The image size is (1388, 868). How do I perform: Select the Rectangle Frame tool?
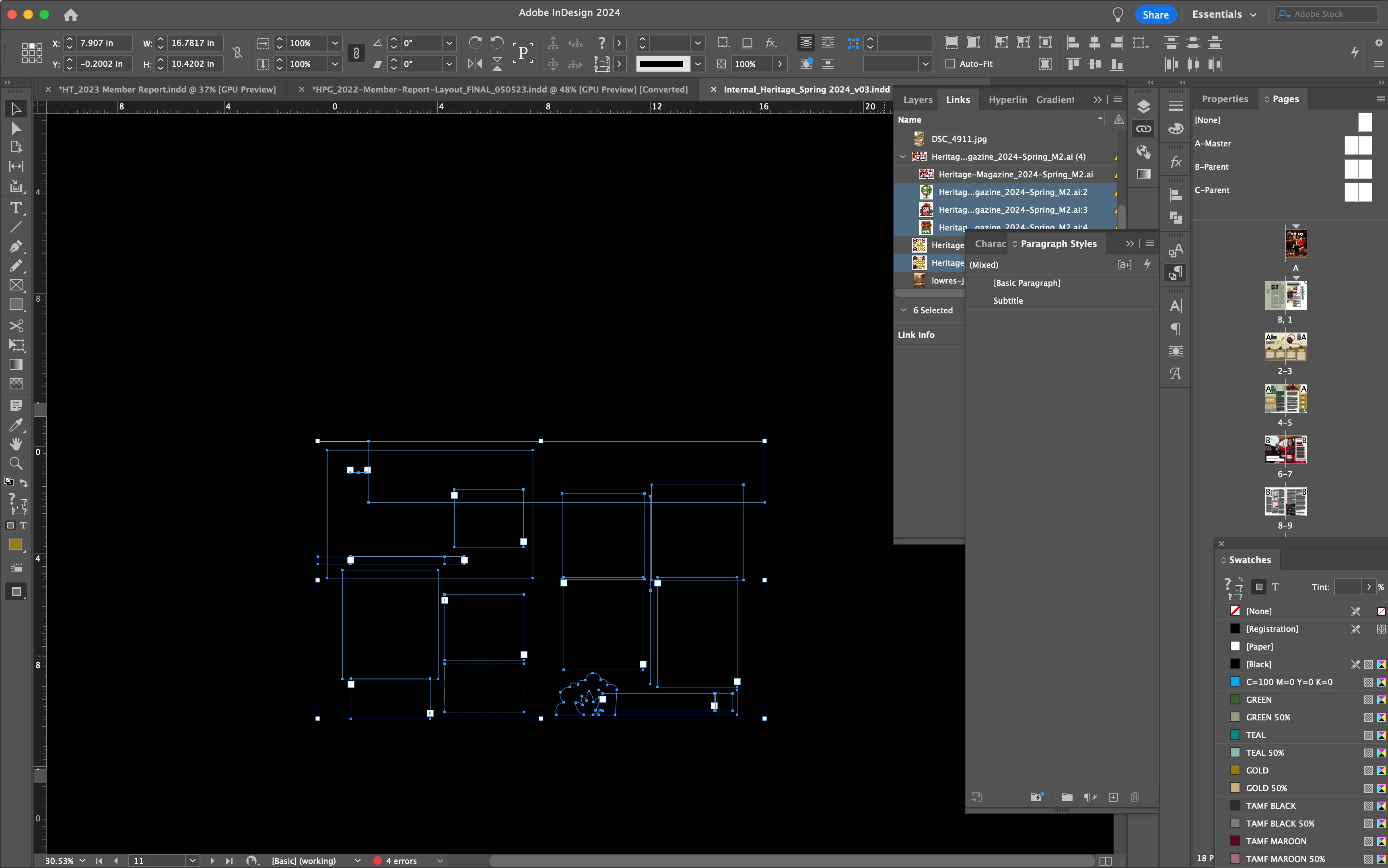pos(16,285)
